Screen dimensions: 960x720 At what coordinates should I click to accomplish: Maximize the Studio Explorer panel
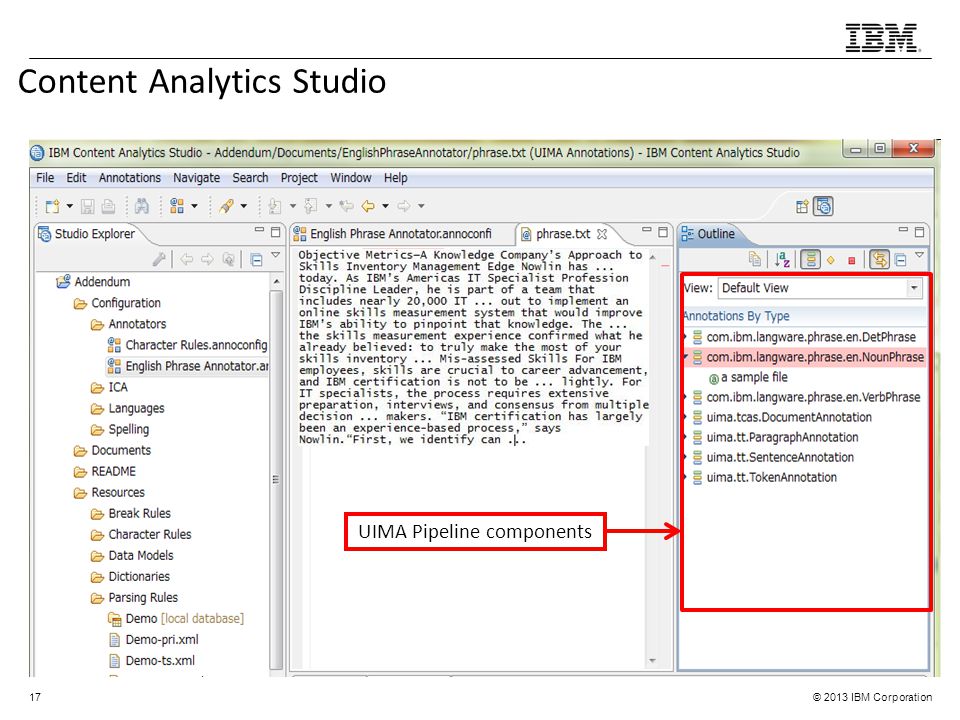[x=276, y=231]
